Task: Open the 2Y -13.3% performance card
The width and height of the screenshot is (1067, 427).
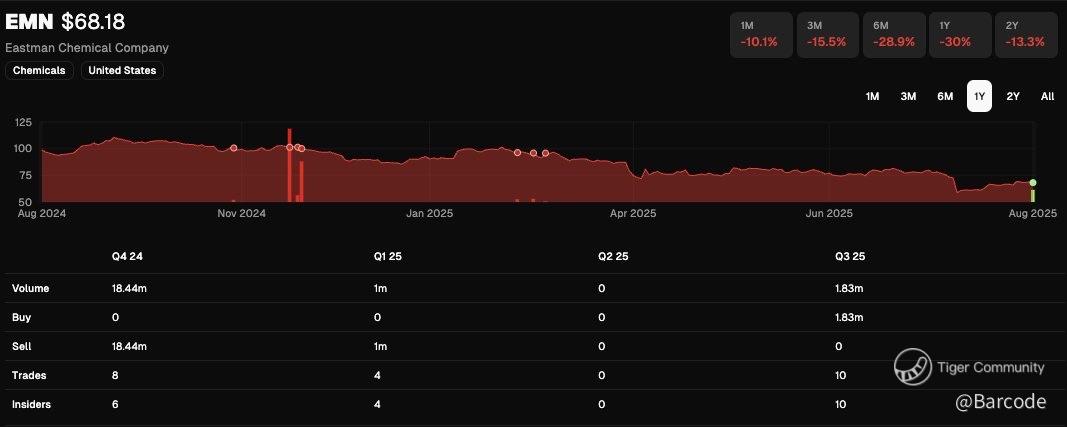Action: tap(1025, 35)
